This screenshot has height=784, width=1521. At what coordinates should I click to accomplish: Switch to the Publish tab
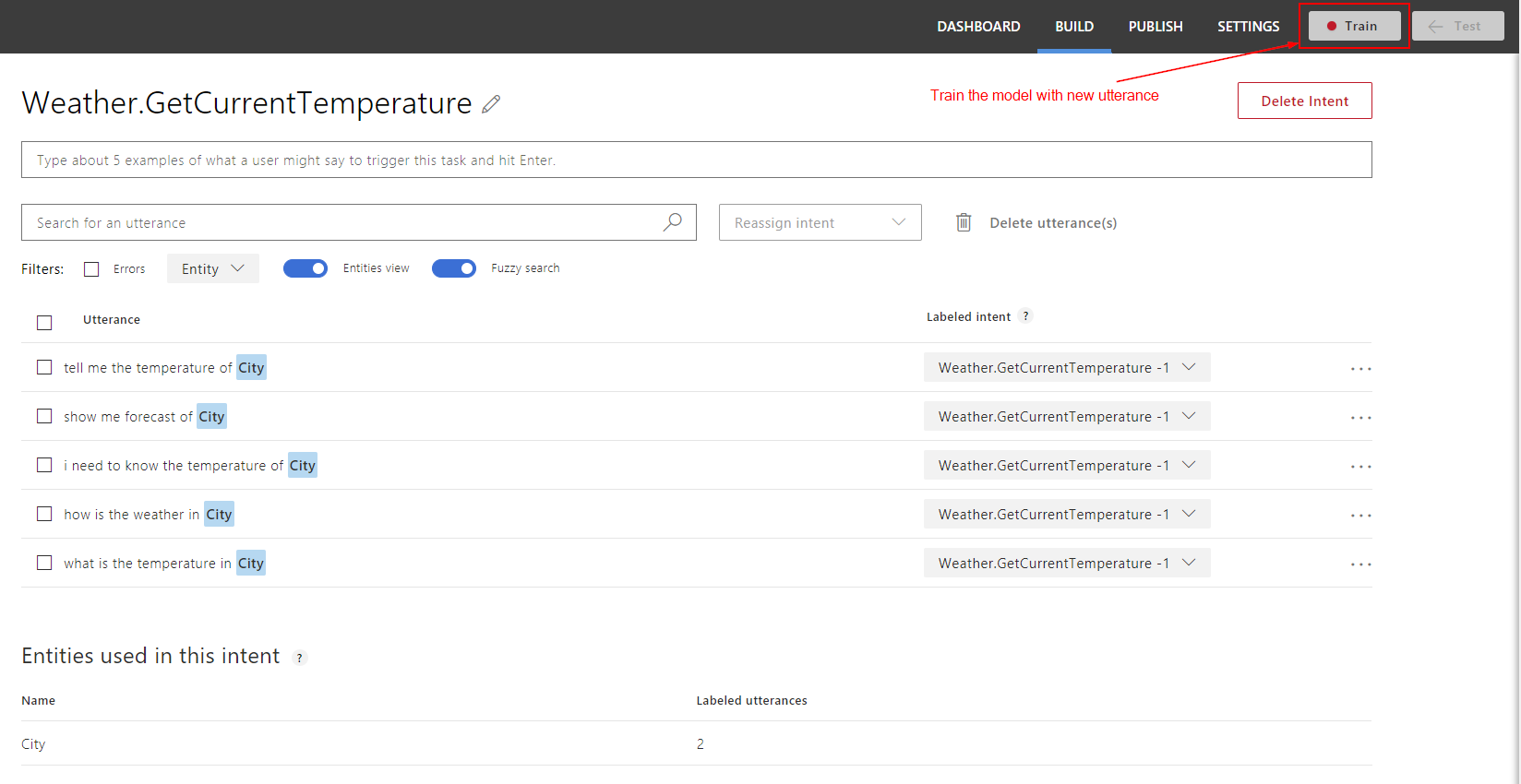1155,27
